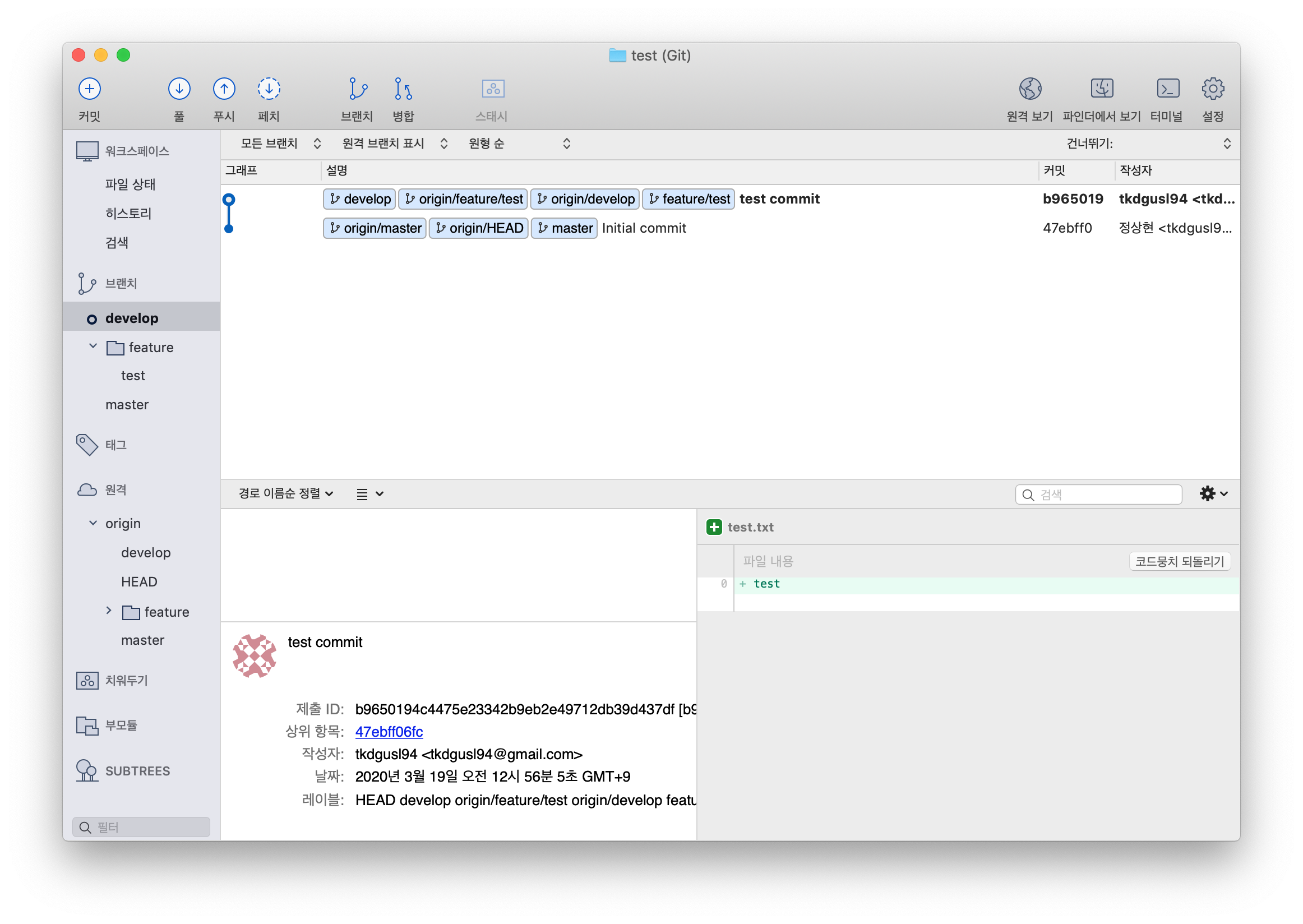Open remote view (원격 보기) globe icon
The width and height of the screenshot is (1303, 924).
(x=1030, y=89)
